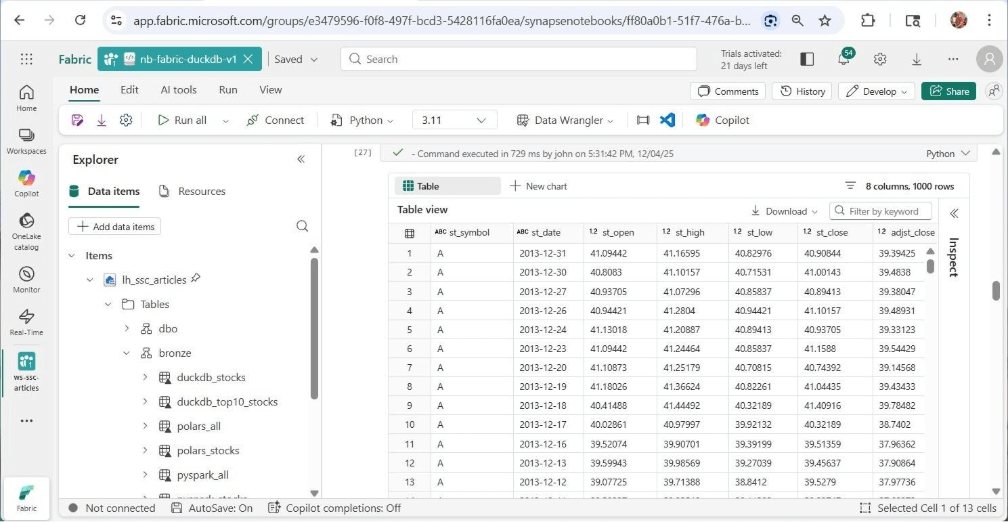
Task: Collapse the Explorer pane
Action: (x=301, y=159)
